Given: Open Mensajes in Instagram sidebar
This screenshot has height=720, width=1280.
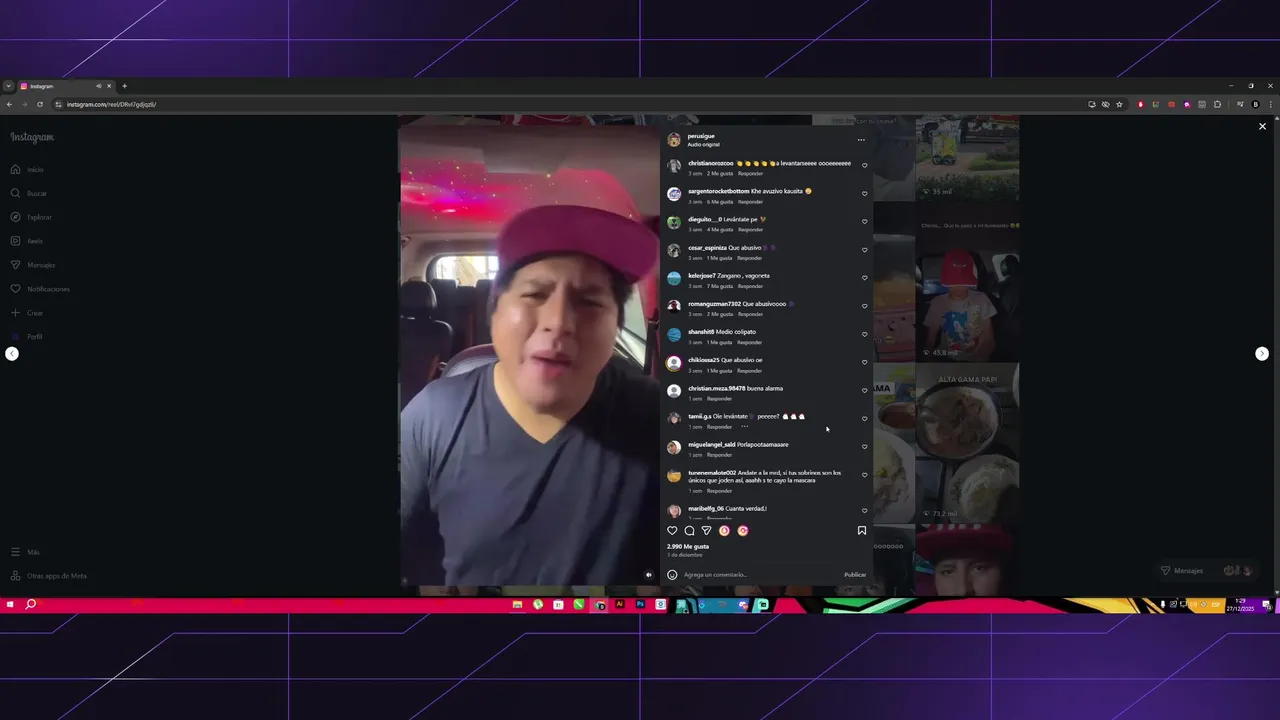Looking at the screenshot, I should click(x=33, y=265).
